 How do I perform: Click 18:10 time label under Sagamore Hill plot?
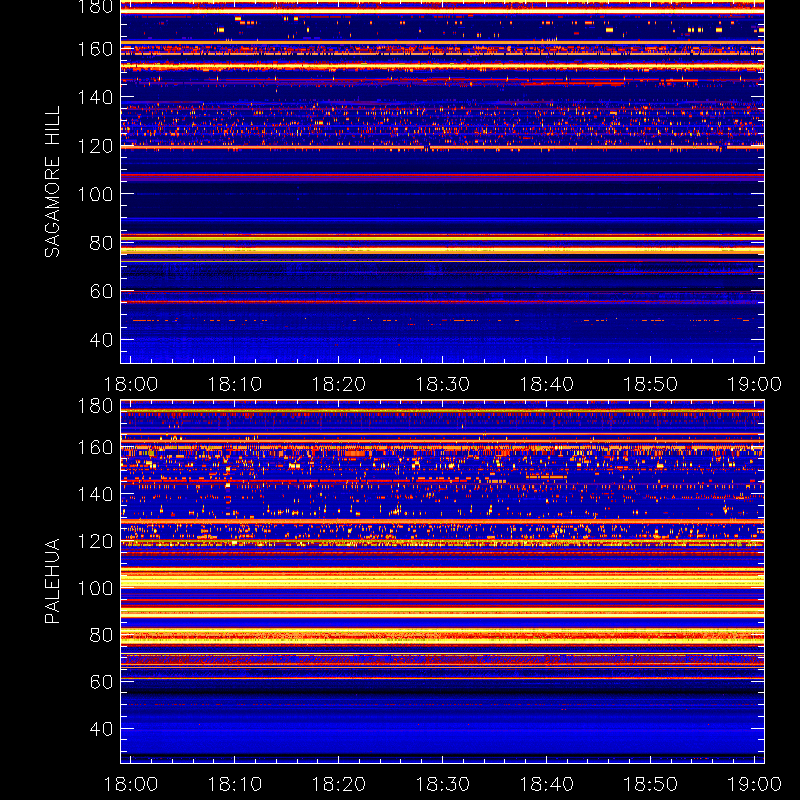[234, 384]
